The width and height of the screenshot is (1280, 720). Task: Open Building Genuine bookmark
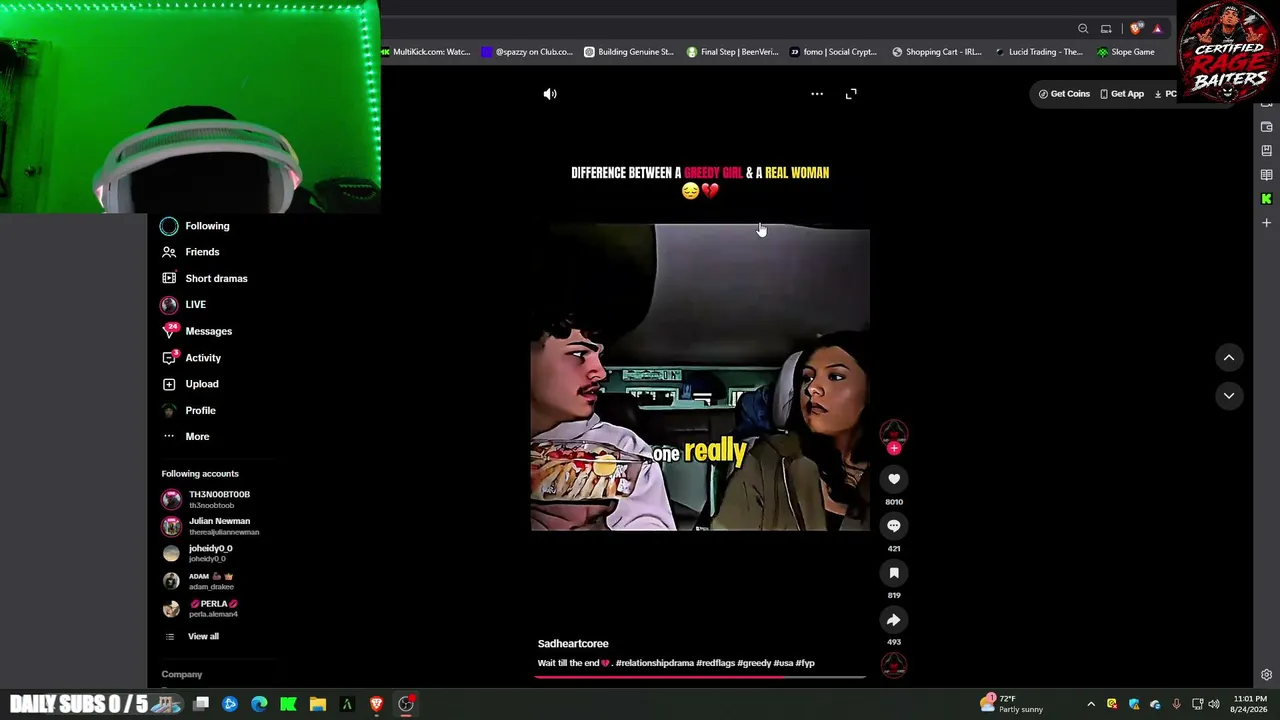pyautogui.click(x=629, y=52)
